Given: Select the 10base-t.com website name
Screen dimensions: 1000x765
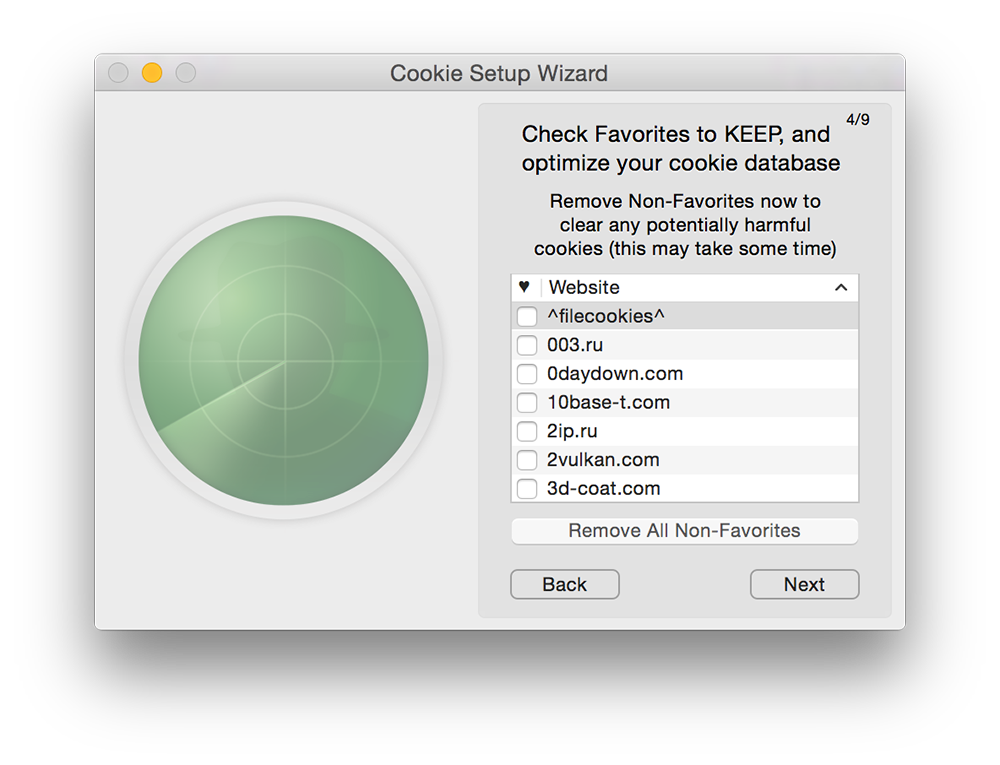Looking at the screenshot, I should 608,403.
